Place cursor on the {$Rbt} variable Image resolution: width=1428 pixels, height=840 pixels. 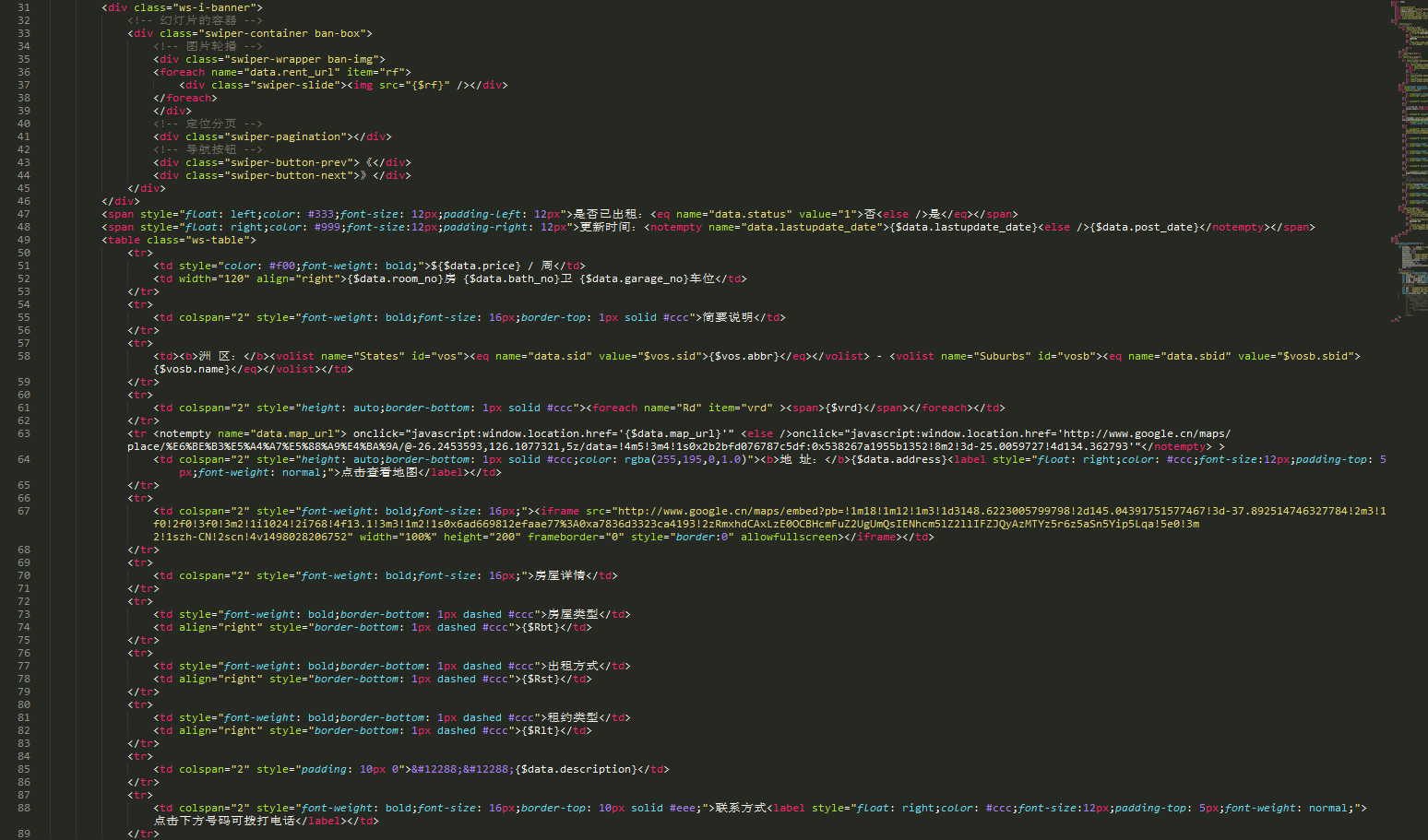click(541, 627)
